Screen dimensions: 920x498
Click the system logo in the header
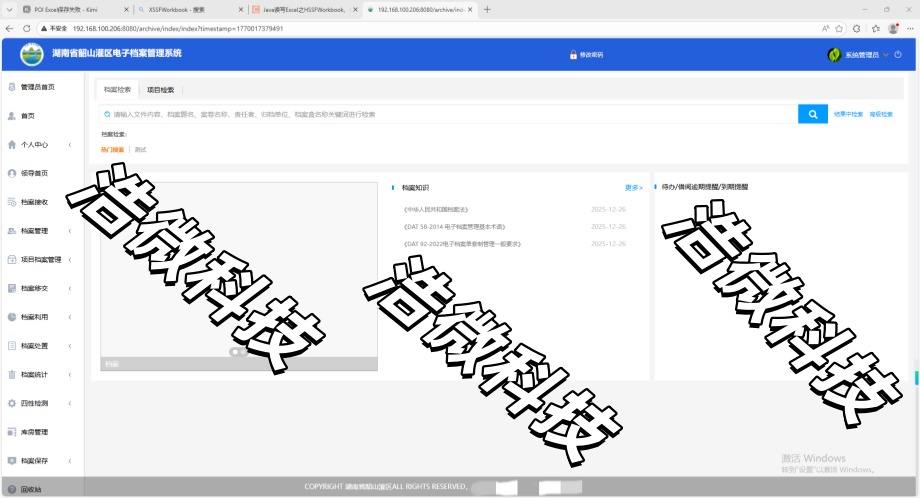(x=32, y=55)
